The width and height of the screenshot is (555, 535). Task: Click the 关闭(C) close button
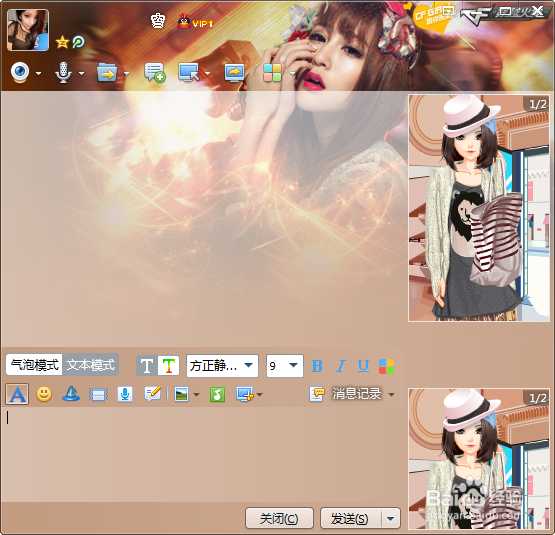click(x=279, y=519)
